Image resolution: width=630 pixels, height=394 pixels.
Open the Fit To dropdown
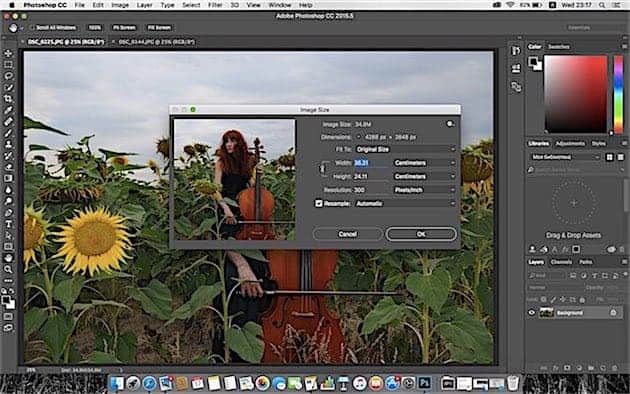pyautogui.click(x=406, y=149)
